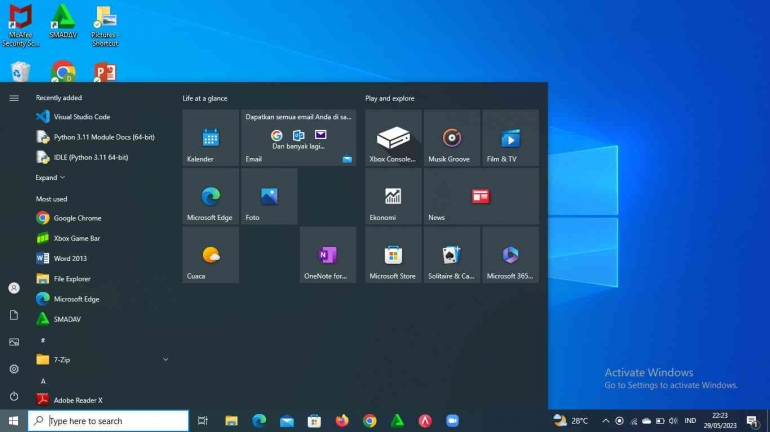770x432 pixels.
Task: Open the notification Action Center
Action: coord(752,421)
